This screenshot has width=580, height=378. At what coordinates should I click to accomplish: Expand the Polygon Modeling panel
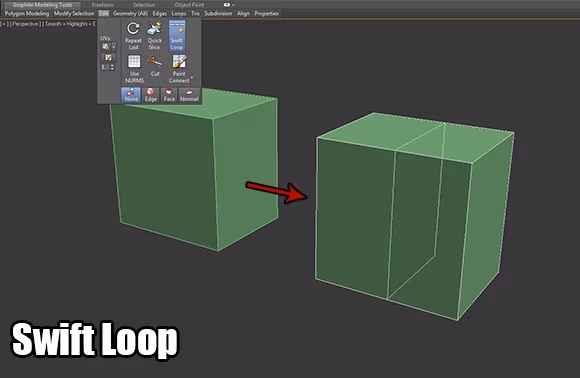point(27,14)
